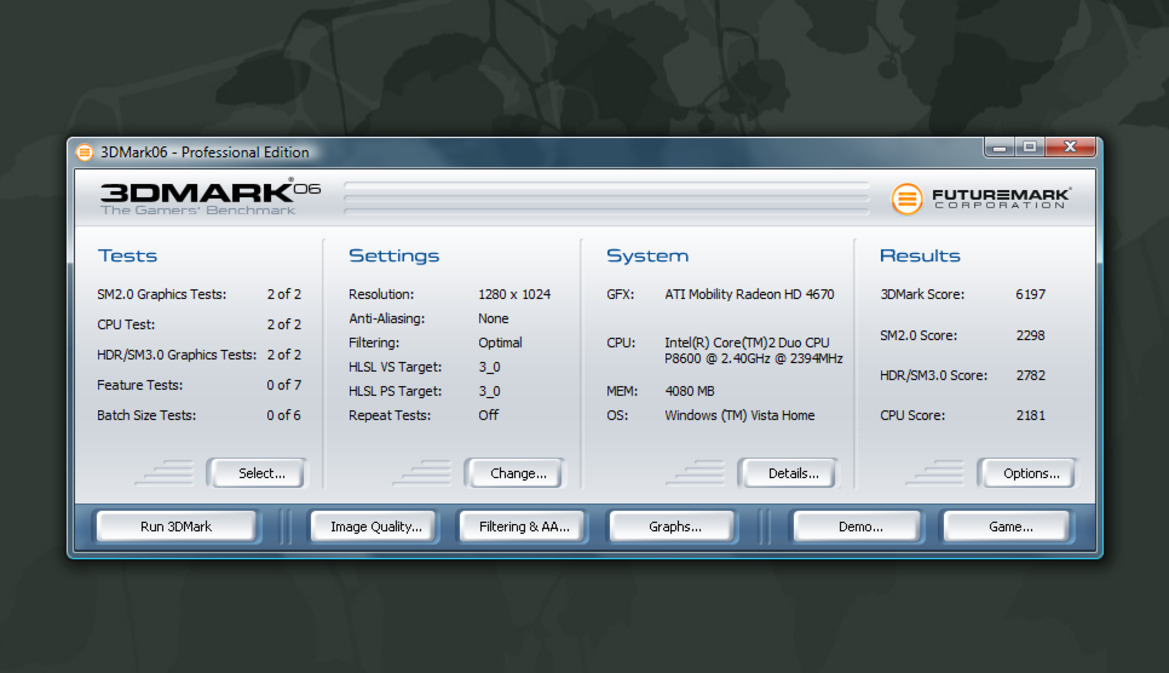Viewport: 1169px width, 673px height.
Task: Click the "3DMark06 - Professional Edition" window title
Action: click(x=204, y=153)
